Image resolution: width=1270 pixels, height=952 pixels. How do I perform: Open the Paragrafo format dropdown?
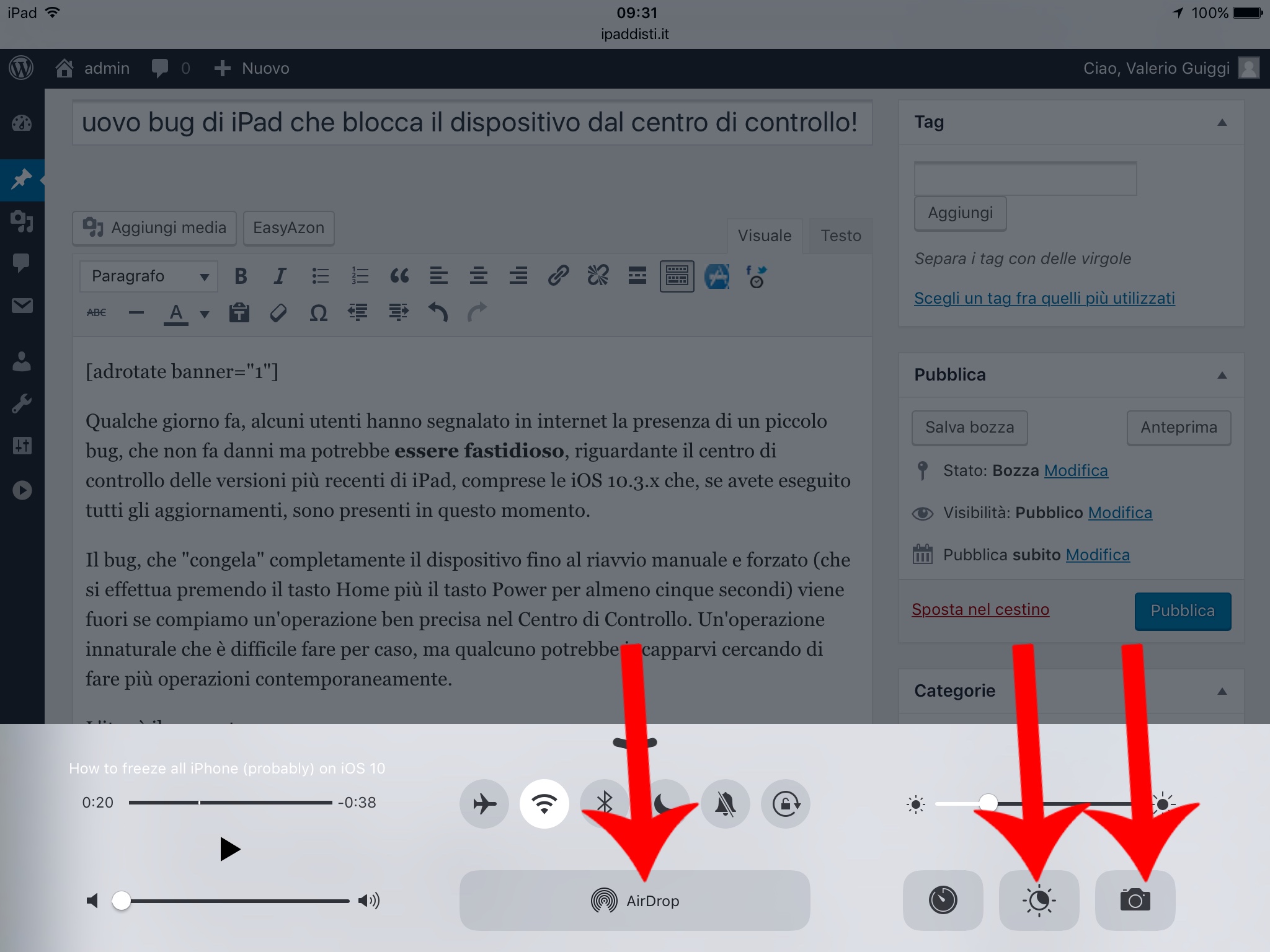pos(149,276)
